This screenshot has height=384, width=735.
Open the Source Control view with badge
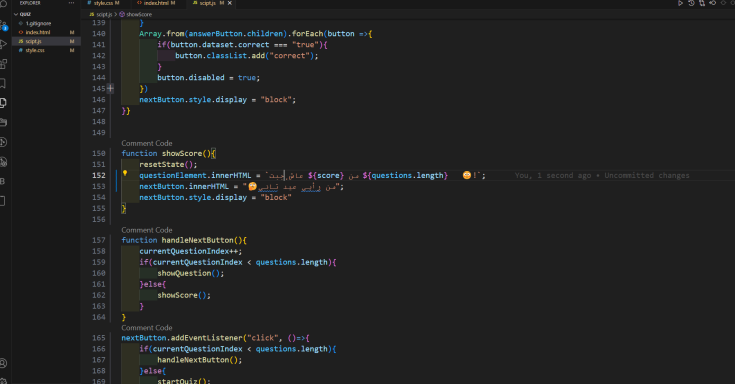[3, 25]
